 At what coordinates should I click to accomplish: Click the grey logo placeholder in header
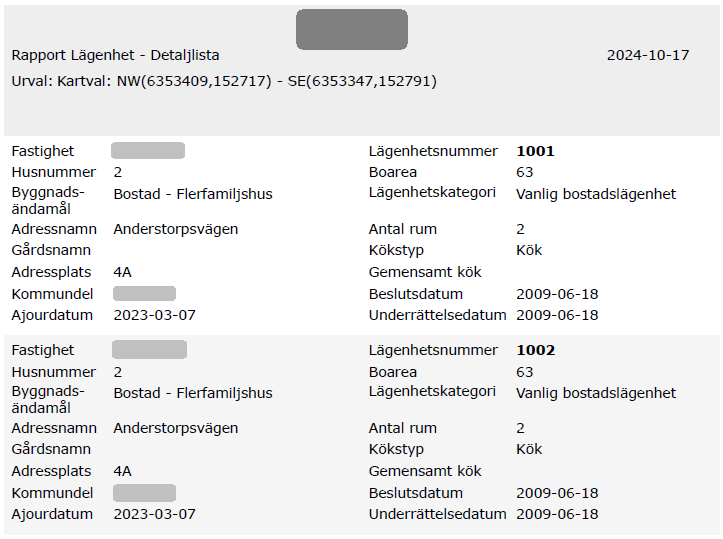pyautogui.click(x=351, y=29)
